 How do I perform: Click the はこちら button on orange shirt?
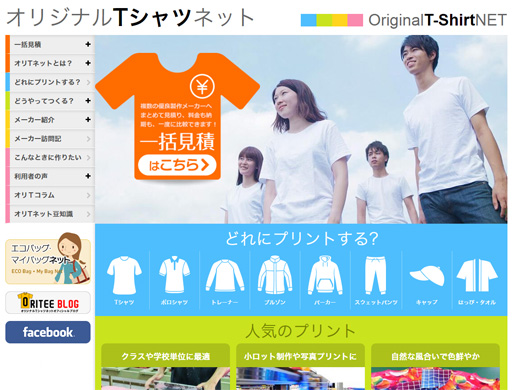(x=177, y=165)
